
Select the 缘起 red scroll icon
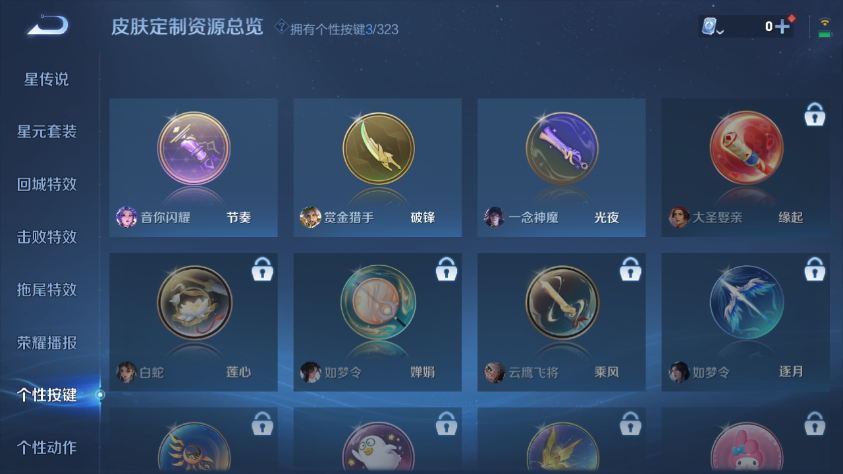(x=746, y=148)
